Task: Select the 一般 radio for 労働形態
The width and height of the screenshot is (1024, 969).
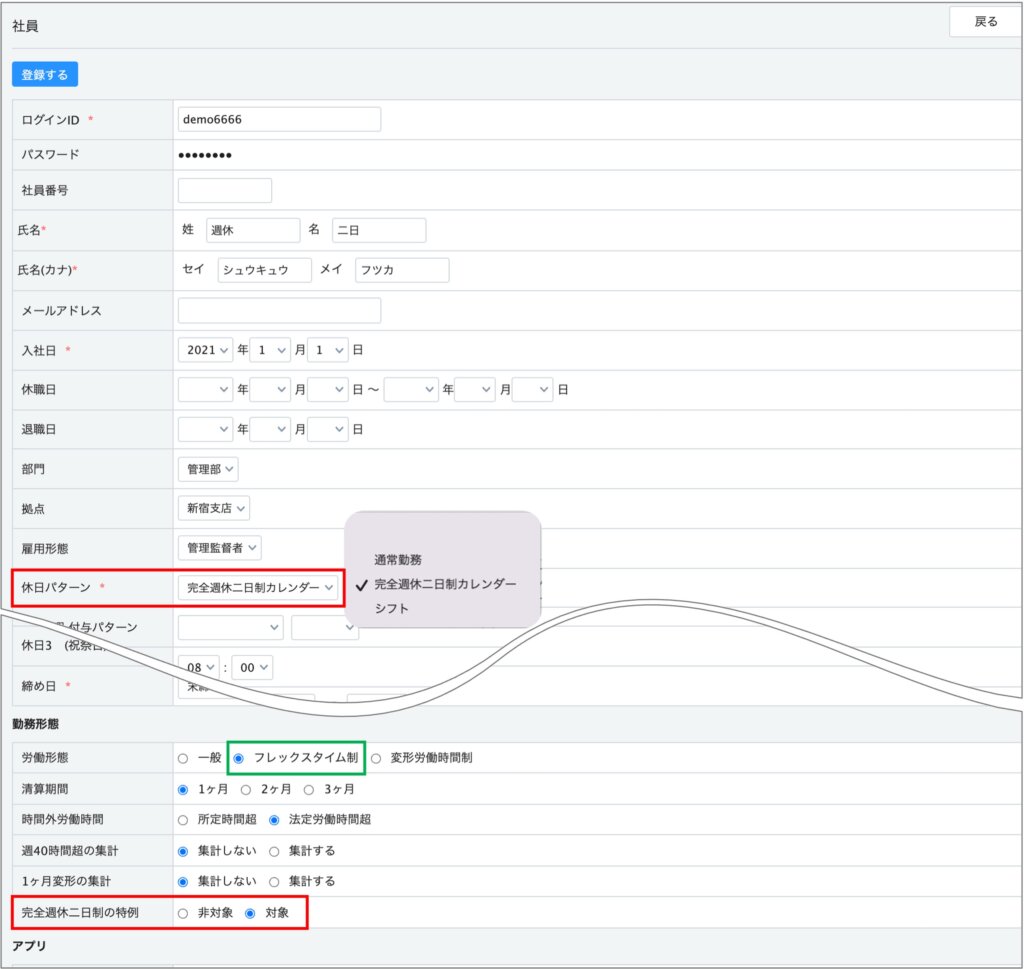Action: point(183,758)
